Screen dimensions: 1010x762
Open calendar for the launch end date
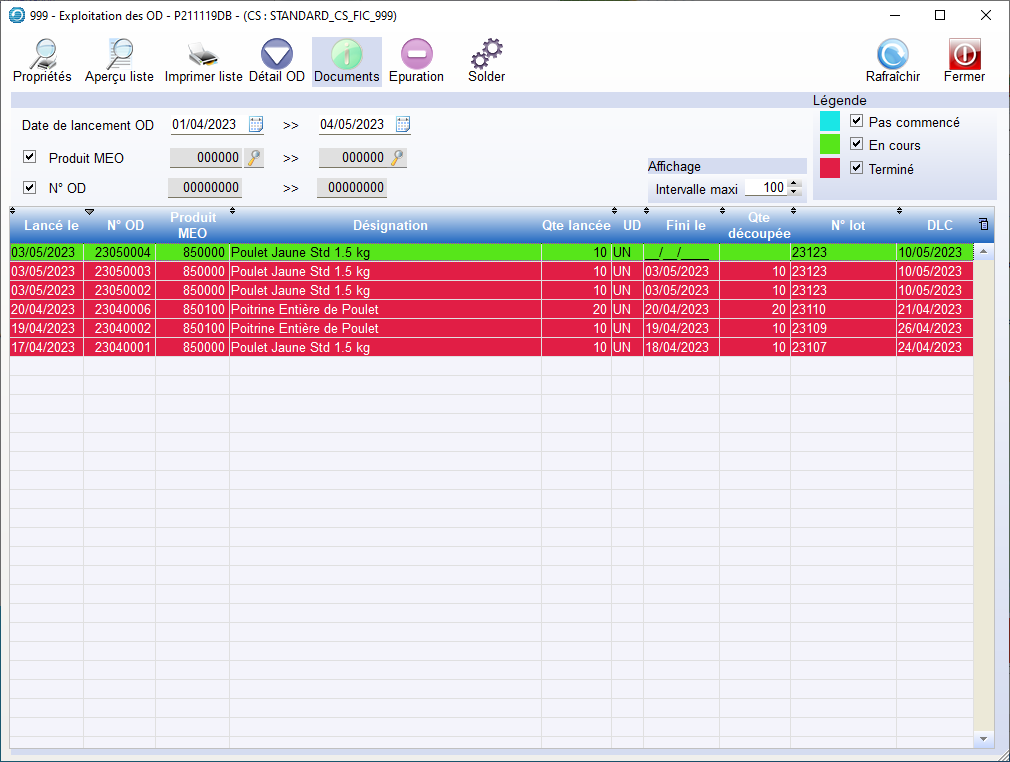(x=403, y=125)
